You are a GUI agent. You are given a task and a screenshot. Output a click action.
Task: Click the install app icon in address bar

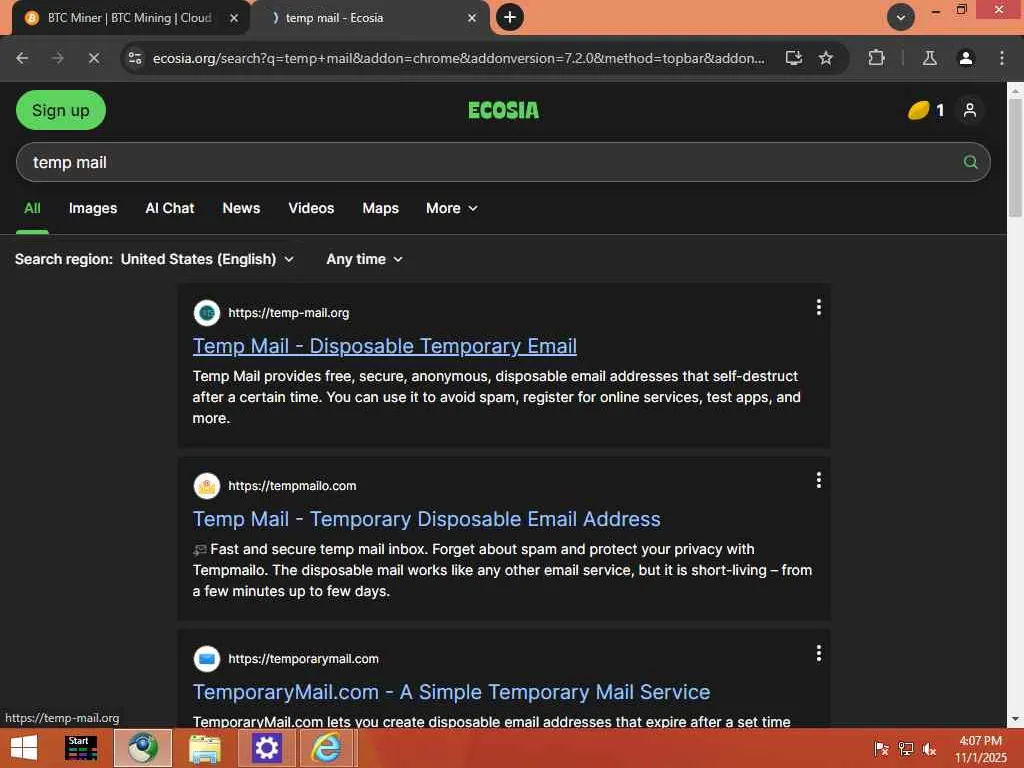[793, 58]
